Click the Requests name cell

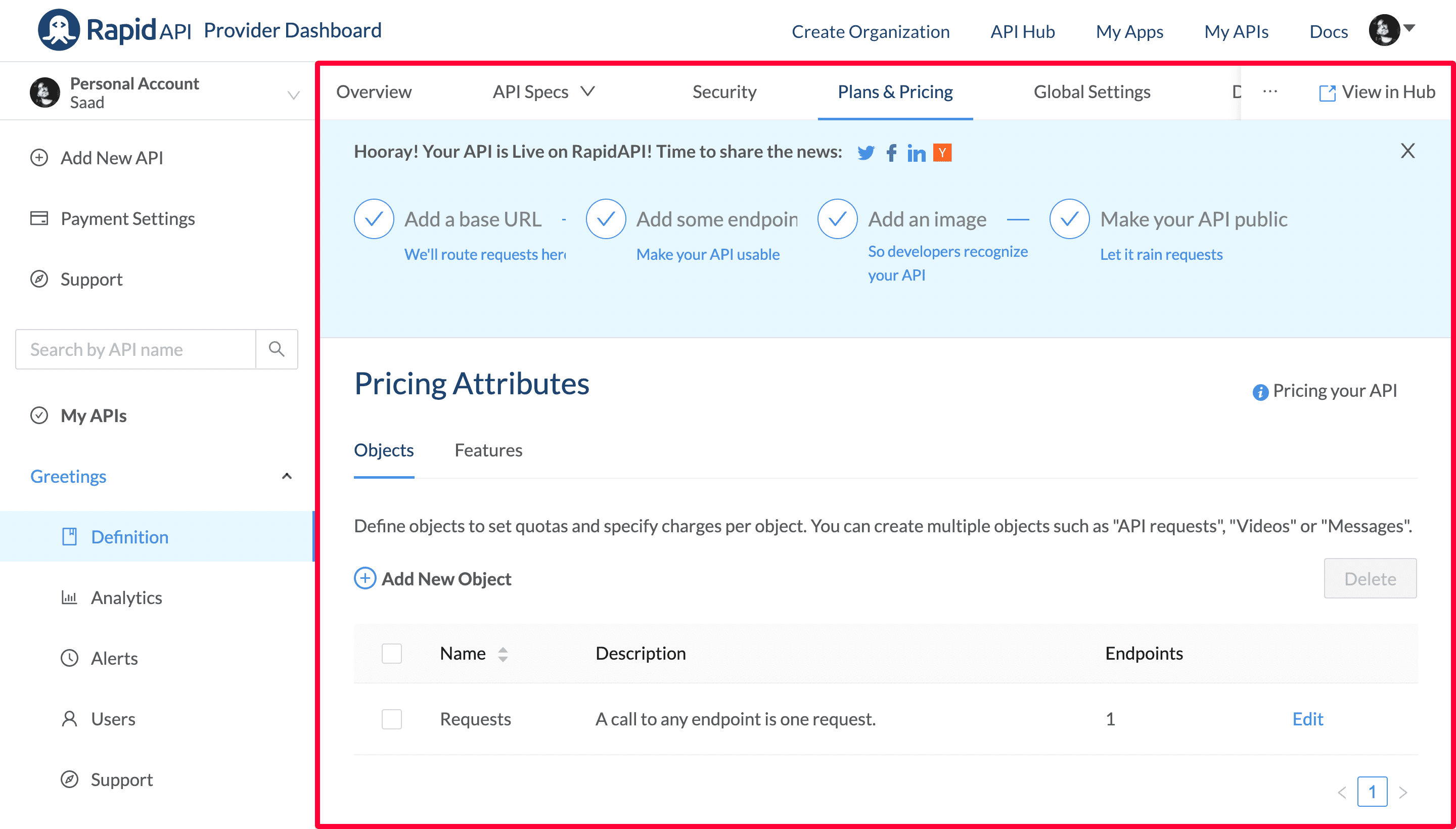point(475,719)
